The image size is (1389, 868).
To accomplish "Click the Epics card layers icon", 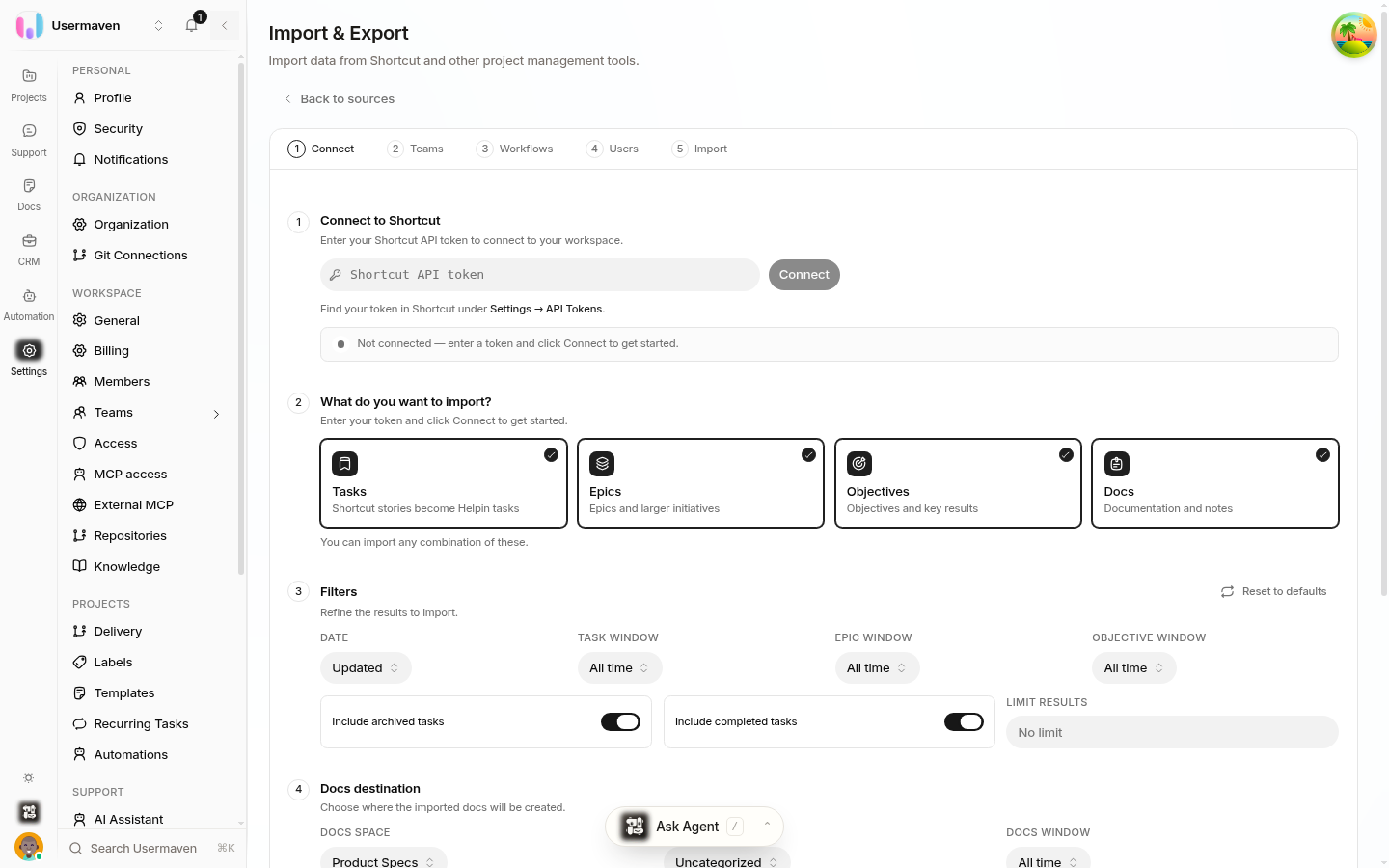I will [602, 464].
